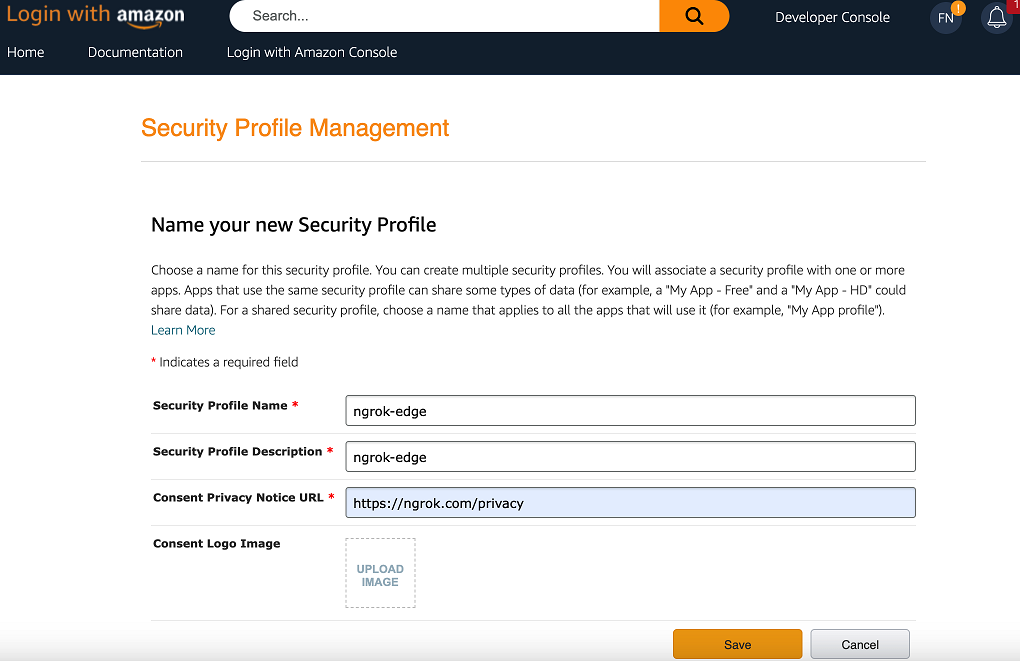
Task: Go to the Home menu item
Action: (x=25, y=52)
